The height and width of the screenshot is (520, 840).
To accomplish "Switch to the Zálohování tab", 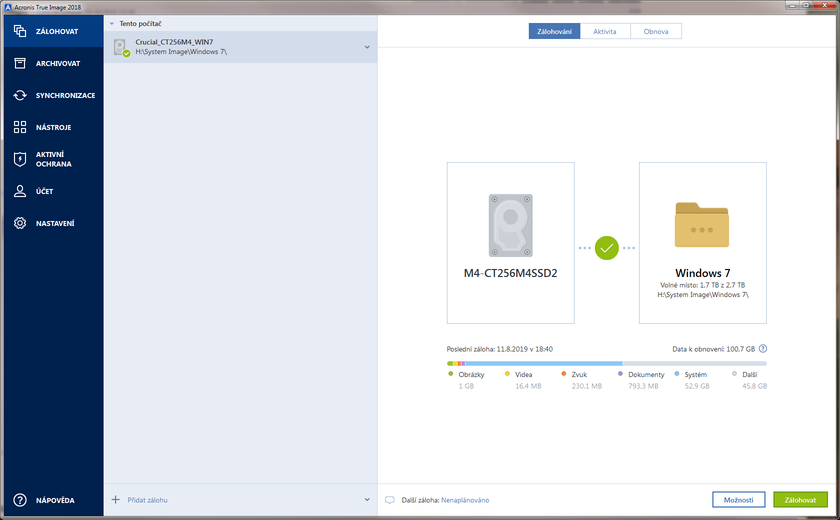I will (554, 32).
